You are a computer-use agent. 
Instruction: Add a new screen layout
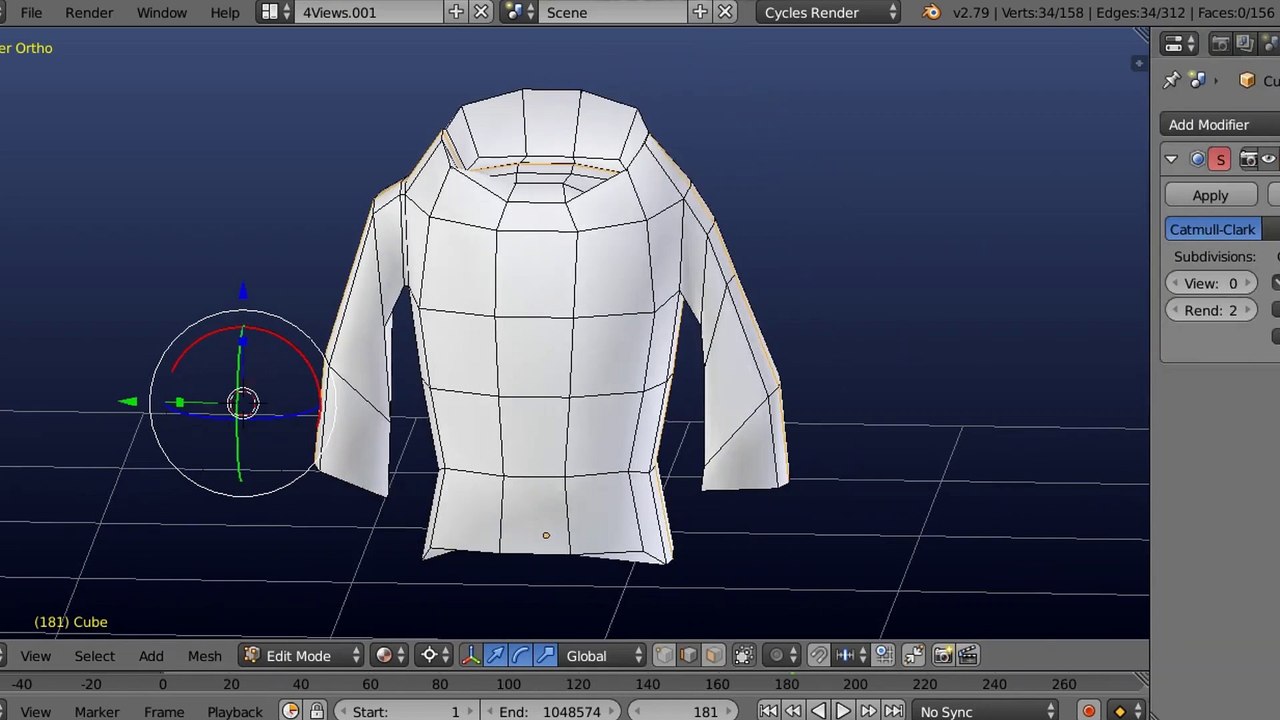coord(456,13)
